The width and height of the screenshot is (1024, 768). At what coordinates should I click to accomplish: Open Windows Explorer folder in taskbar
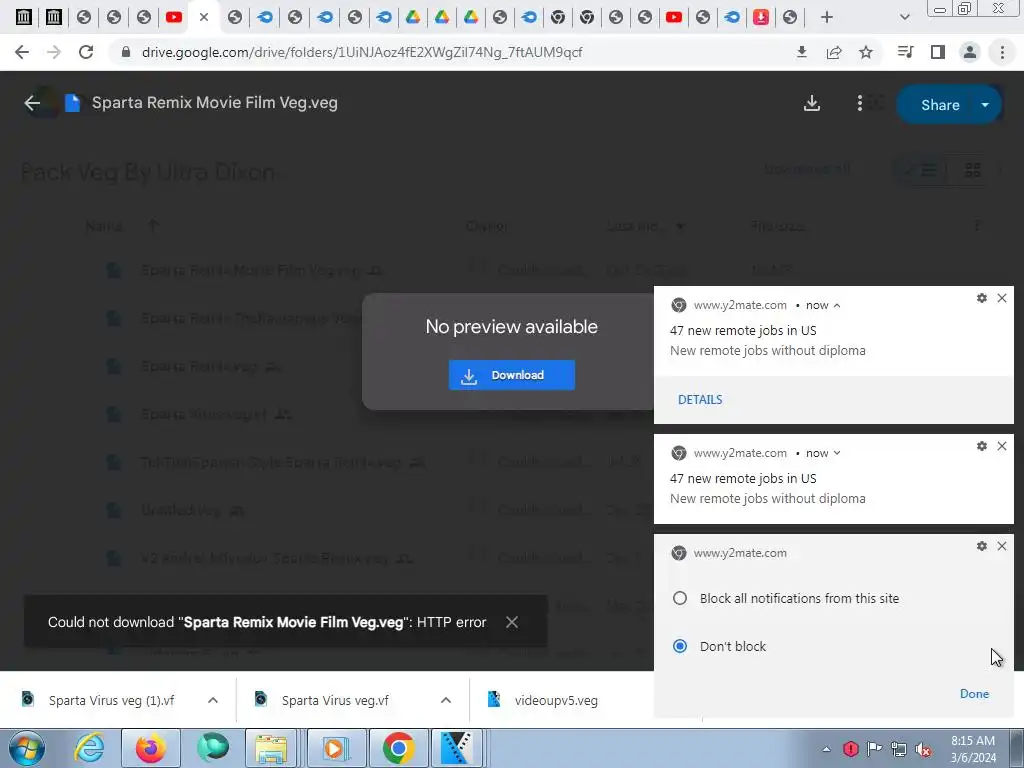click(x=271, y=748)
